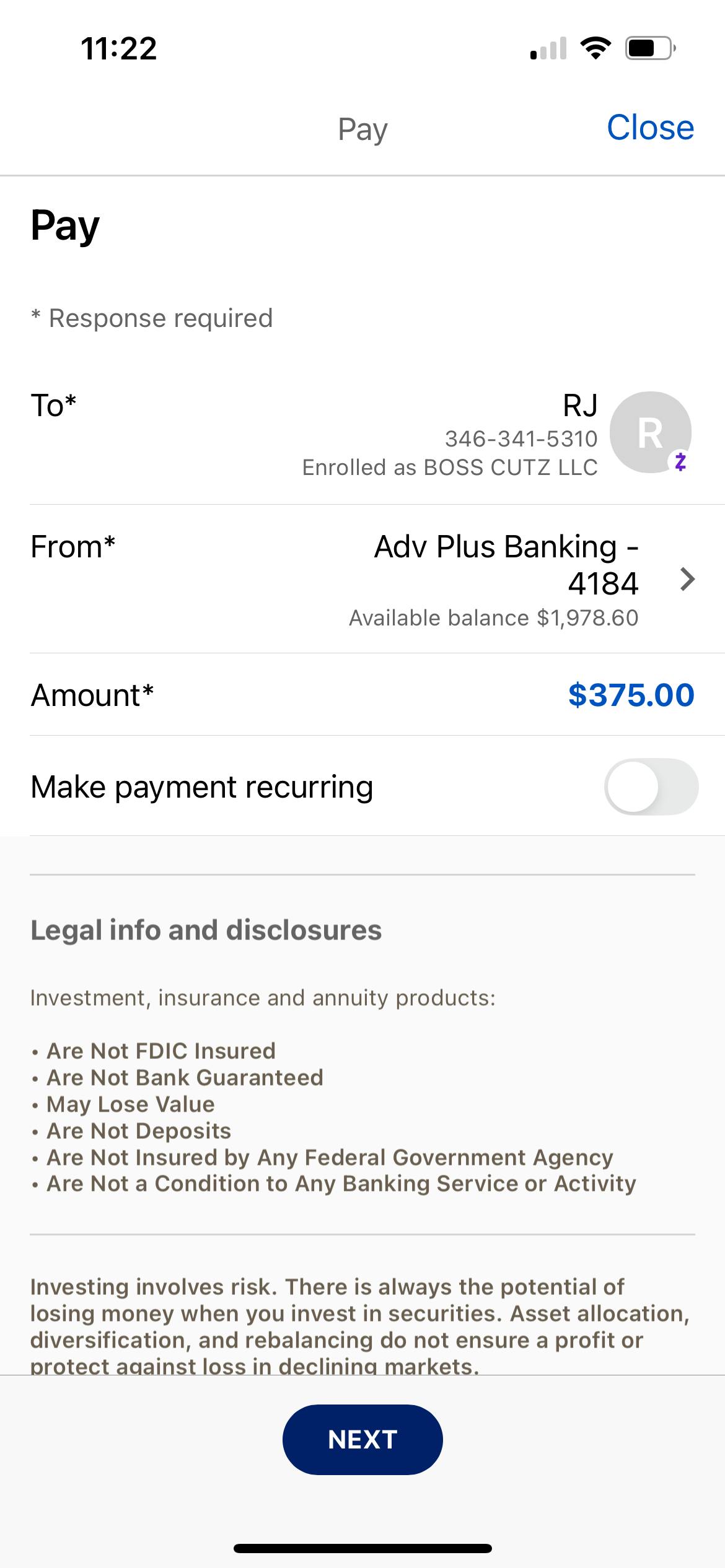The height and width of the screenshot is (1568, 725).
Task: Toggle Make payment recurring switch
Action: [651, 786]
